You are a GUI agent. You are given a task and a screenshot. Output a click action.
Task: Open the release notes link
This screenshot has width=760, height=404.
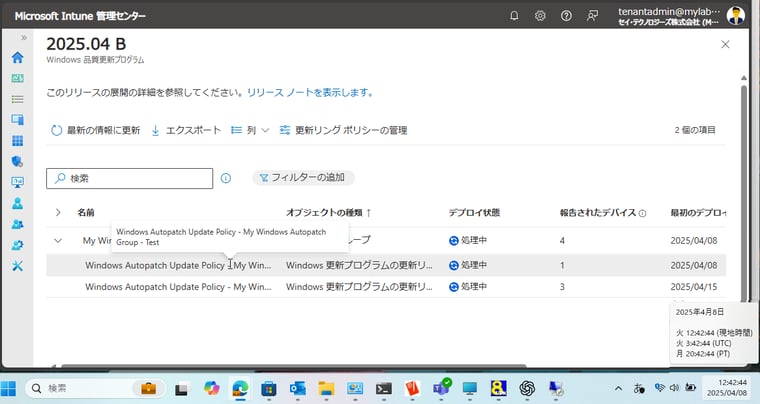point(311,93)
